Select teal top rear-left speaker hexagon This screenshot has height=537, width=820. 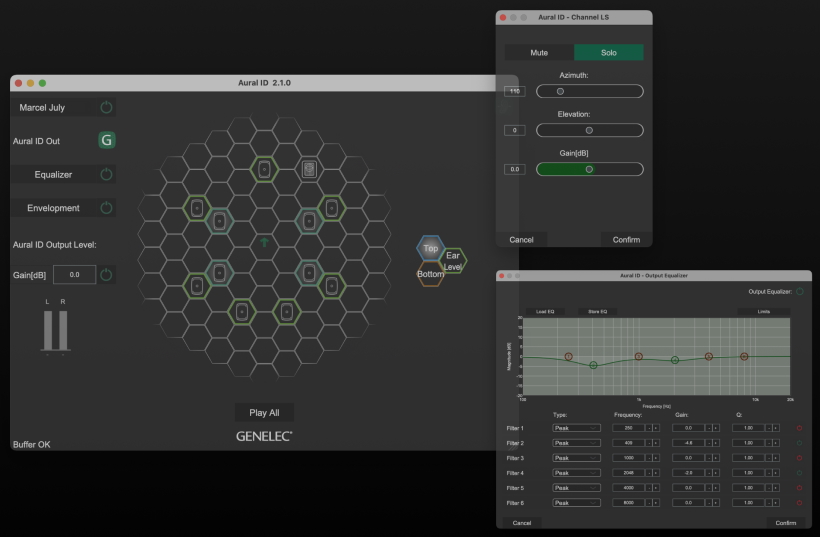(219, 272)
